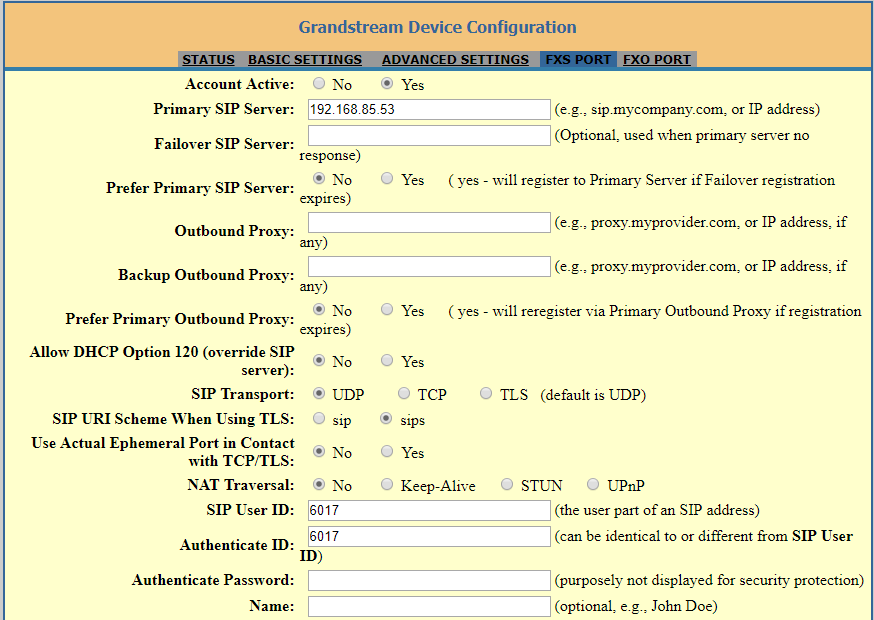The width and height of the screenshot is (874, 620).
Task: Focus the Authenticate Password field
Action: (429, 580)
